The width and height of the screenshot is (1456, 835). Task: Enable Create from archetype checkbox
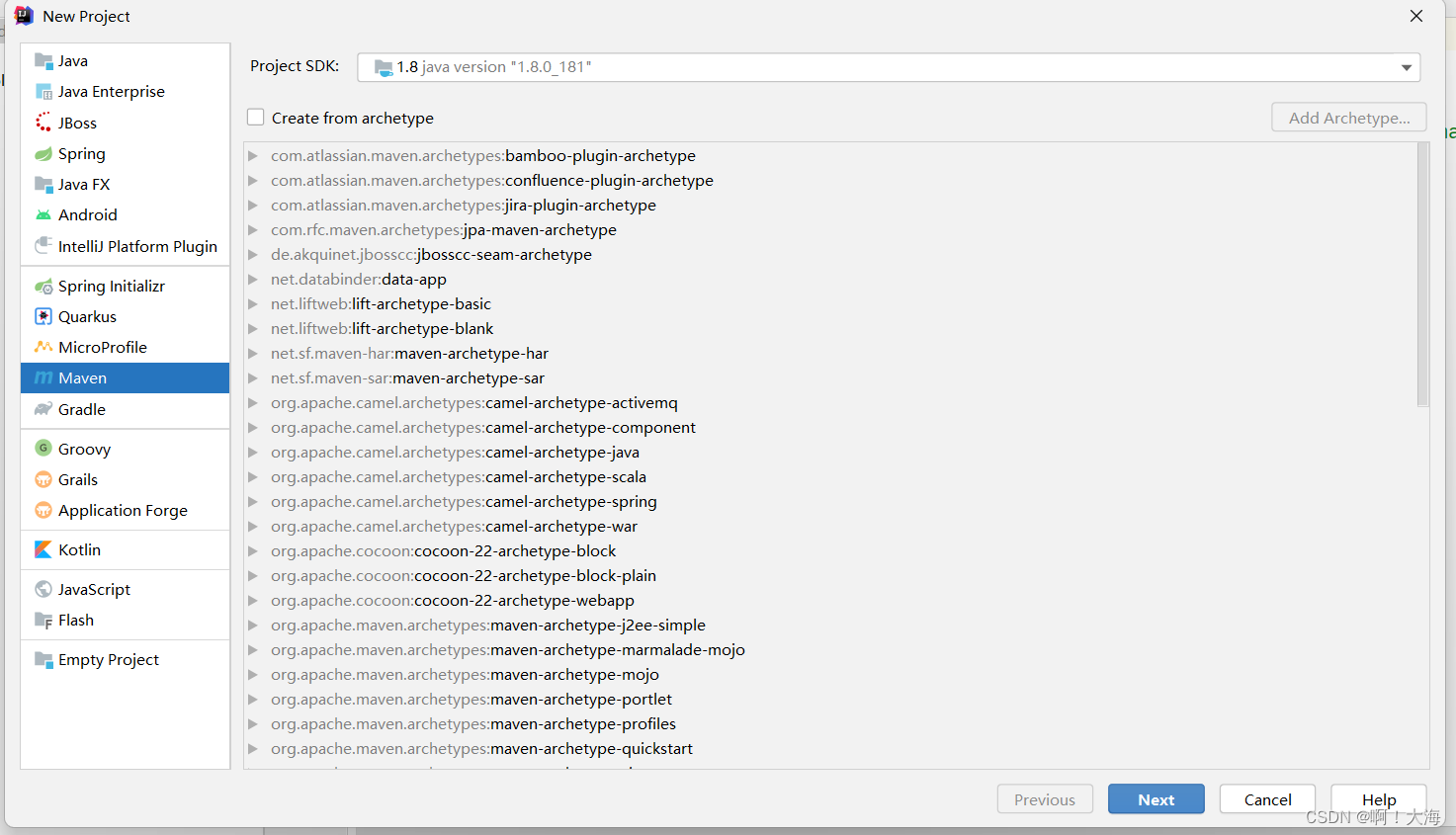(256, 118)
